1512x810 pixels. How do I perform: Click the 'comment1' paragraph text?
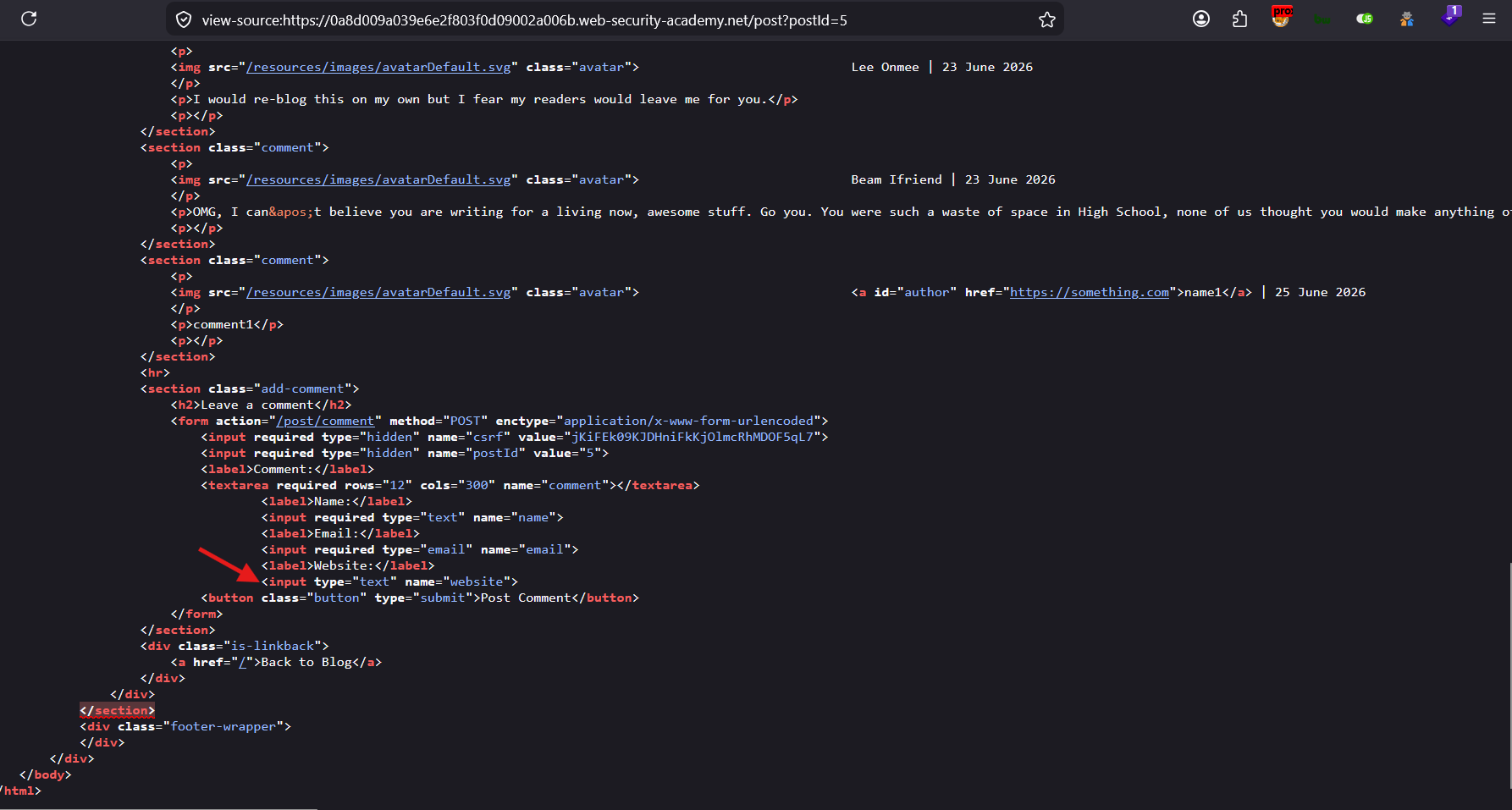point(223,324)
